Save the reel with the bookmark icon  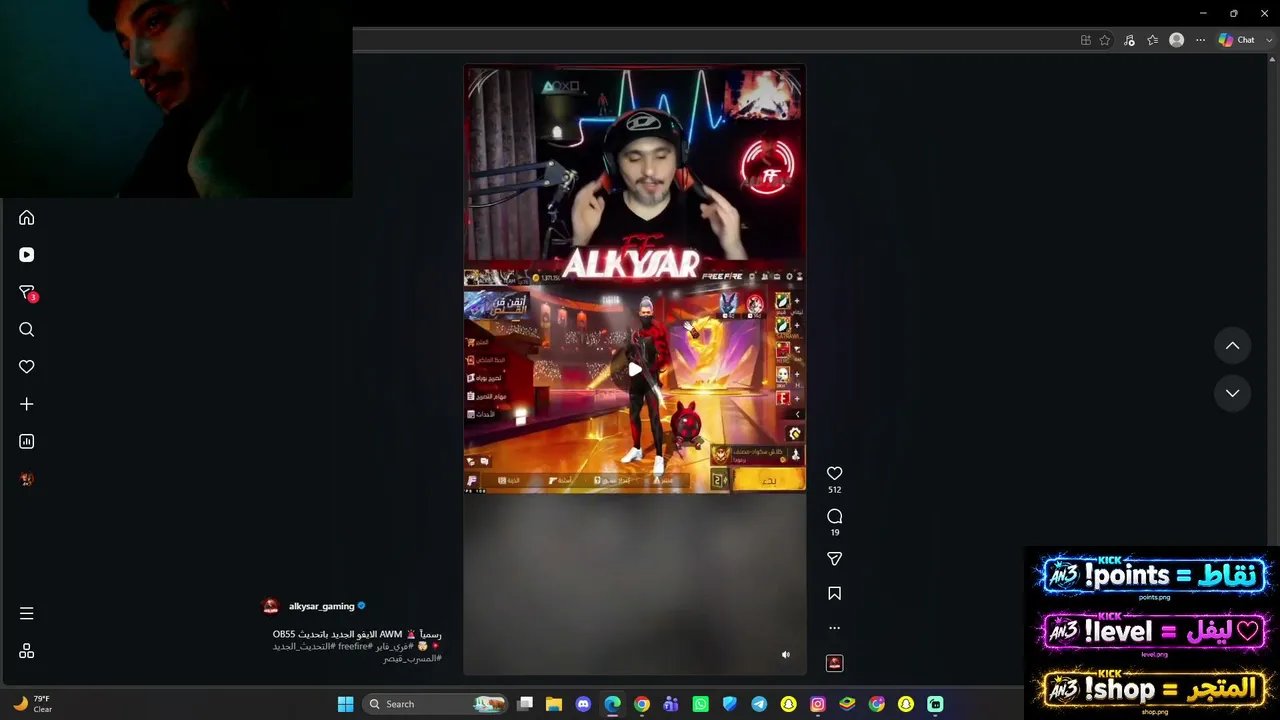(835, 594)
